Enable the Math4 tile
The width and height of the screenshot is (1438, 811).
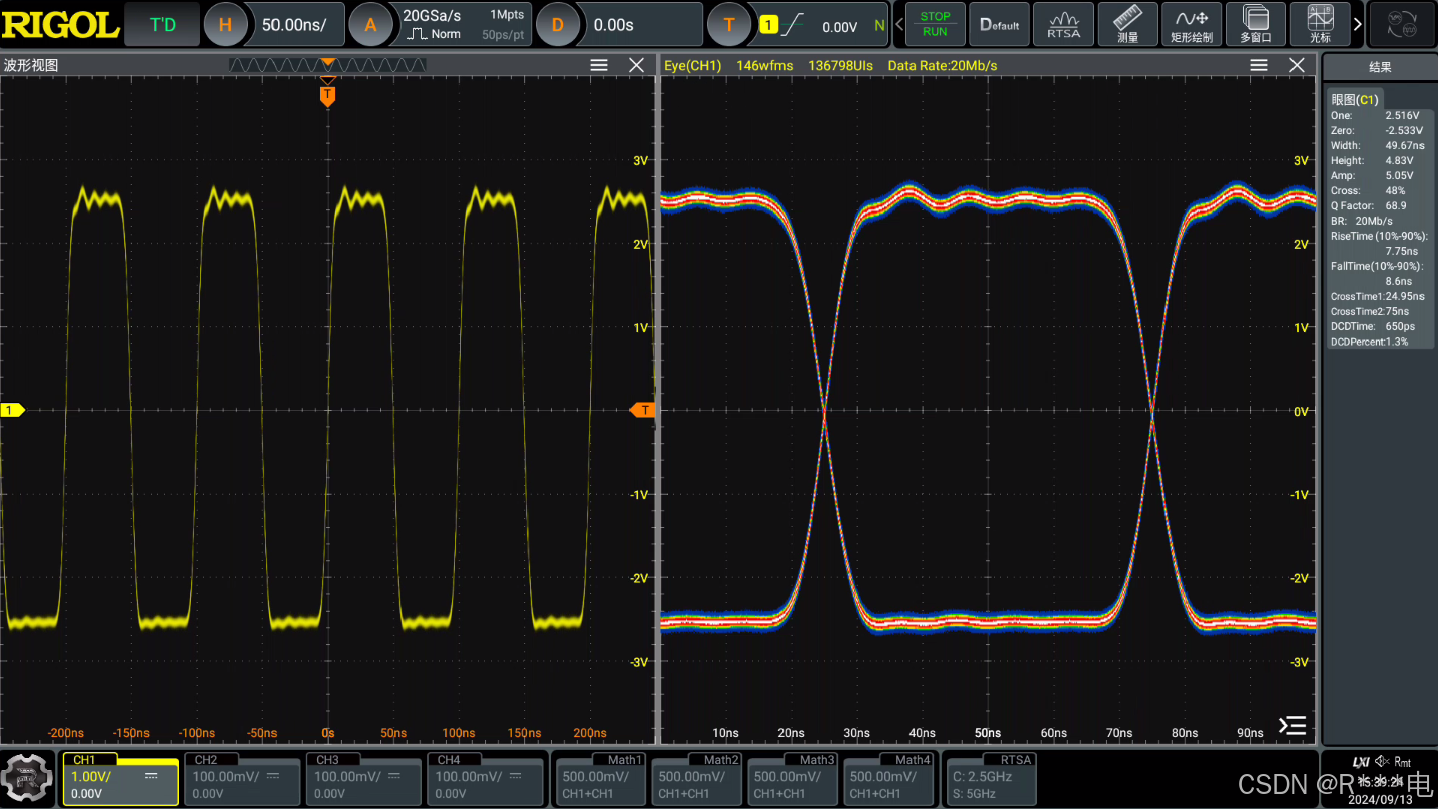(889, 779)
